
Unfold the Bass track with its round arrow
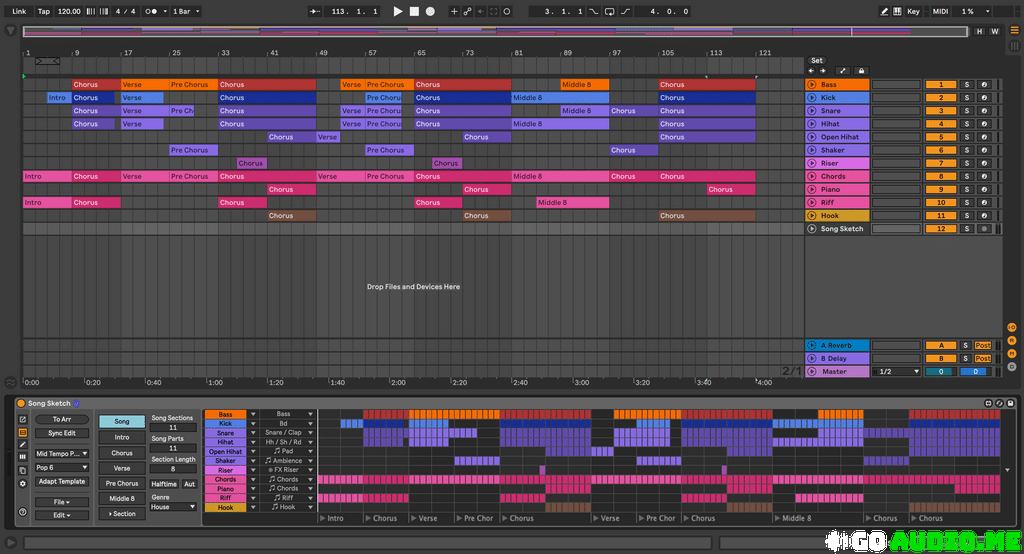[811, 85]
